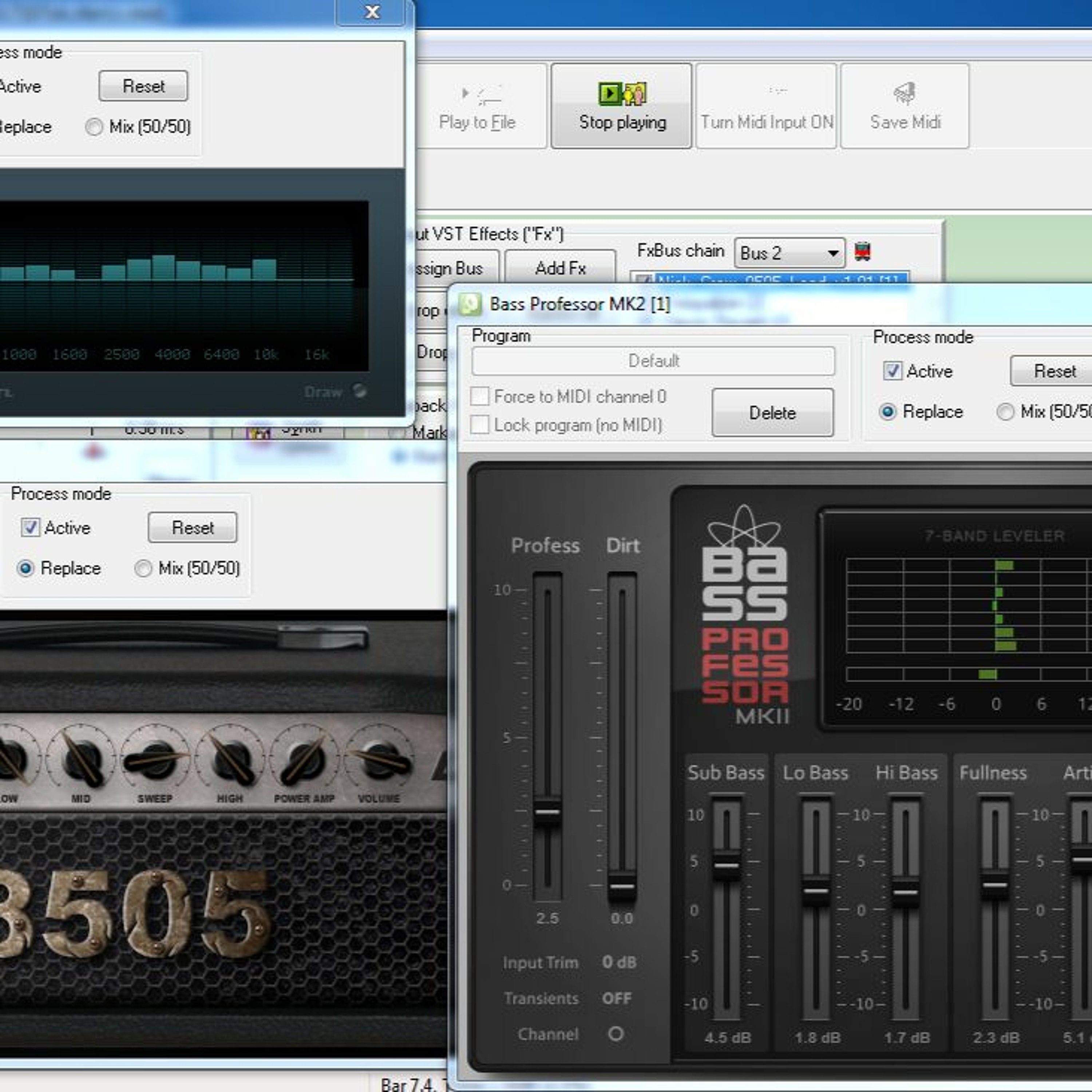Click the Profess 2.5 value readout
Viewport: 1092px width, 1092px height.
pos(547,918)
